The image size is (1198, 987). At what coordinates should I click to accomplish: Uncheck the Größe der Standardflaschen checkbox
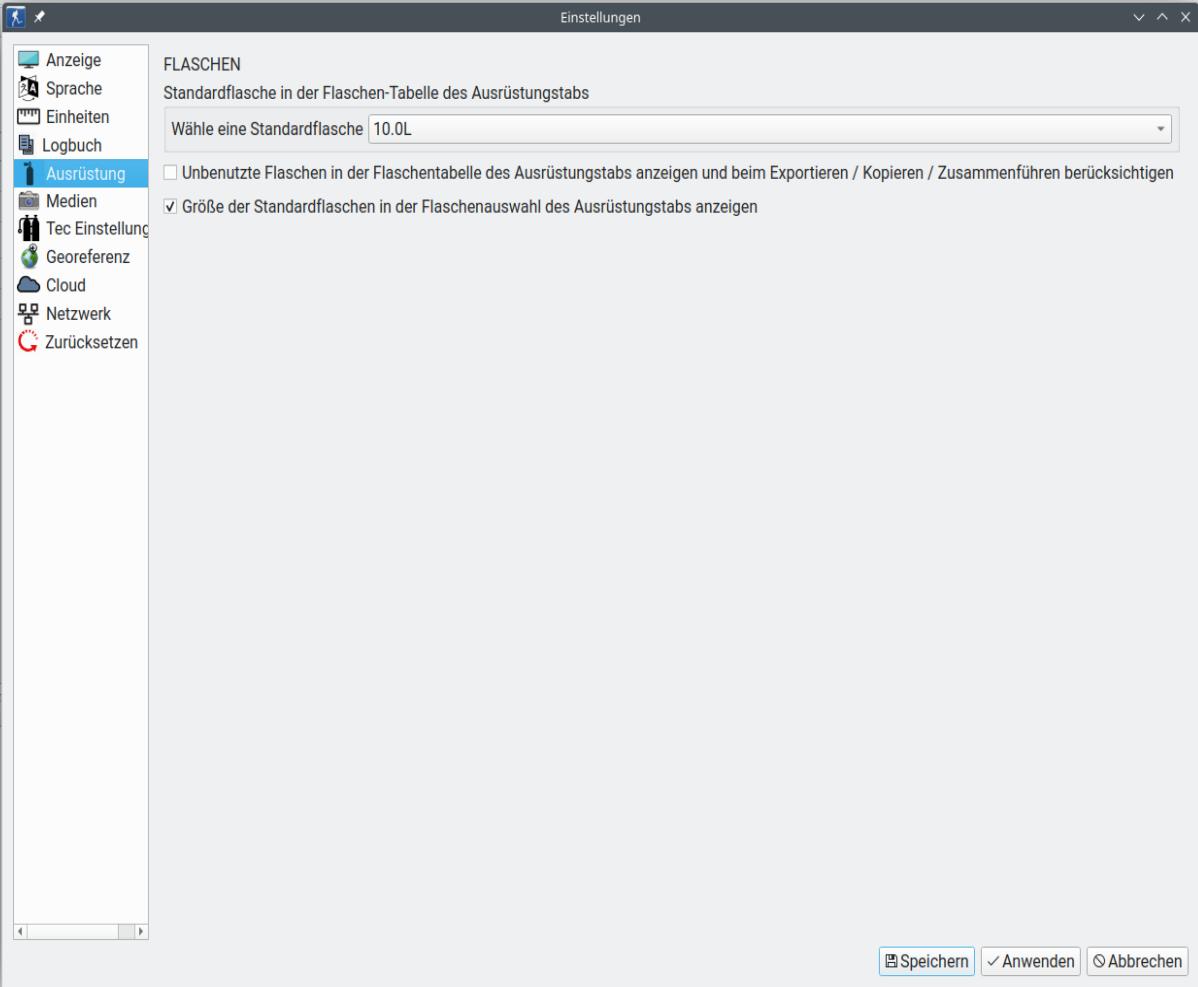pyautogui.click(x=170, y=207)
